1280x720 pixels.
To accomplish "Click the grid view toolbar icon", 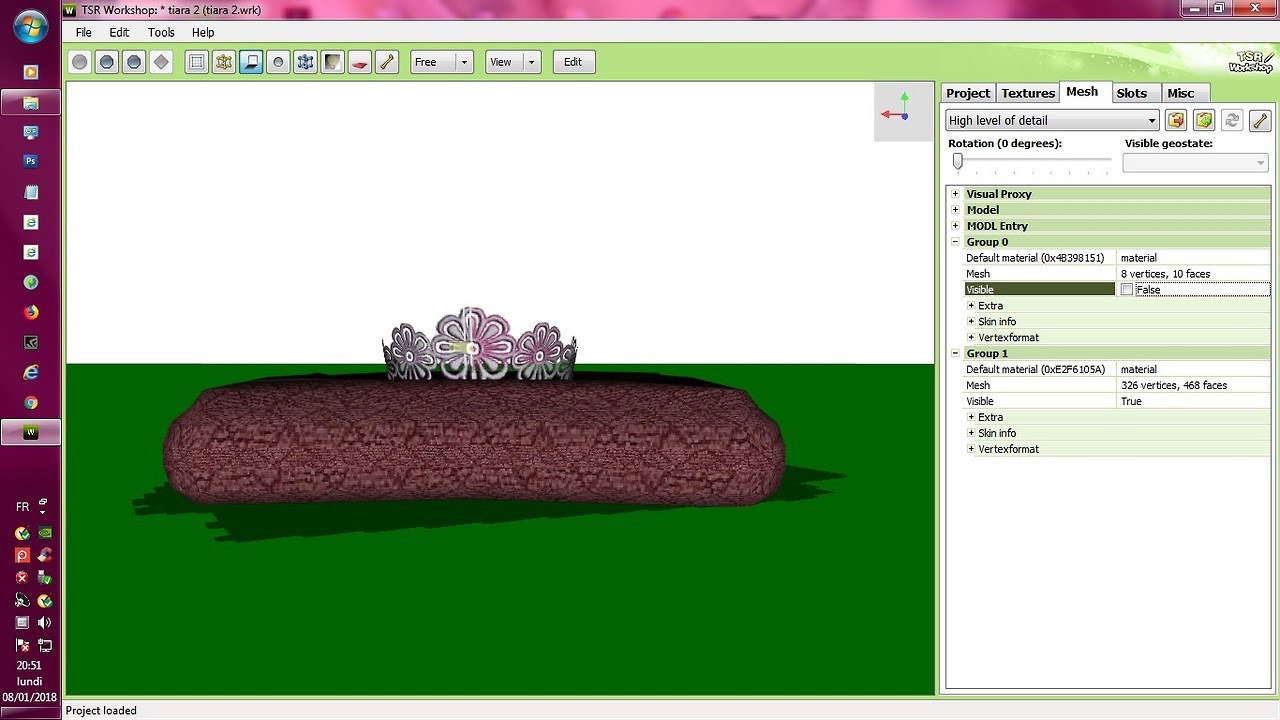I will 197,62.
